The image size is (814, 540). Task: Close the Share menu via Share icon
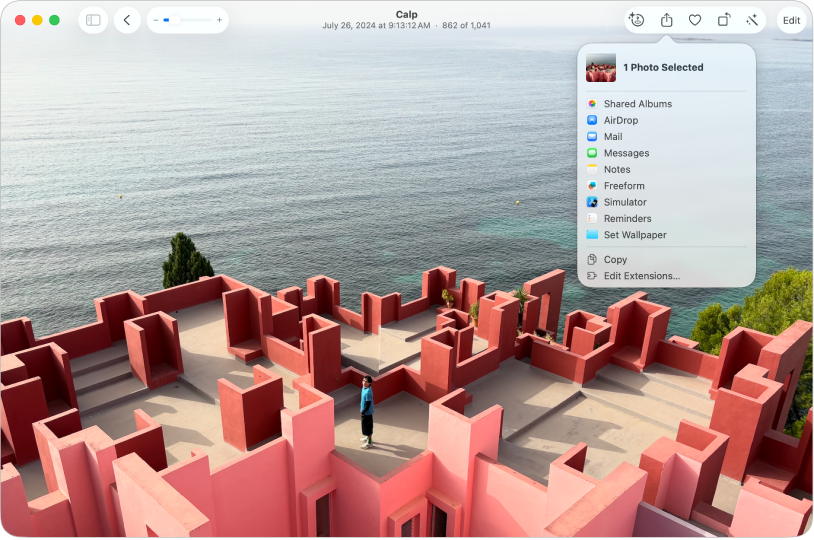click(666, 20)
